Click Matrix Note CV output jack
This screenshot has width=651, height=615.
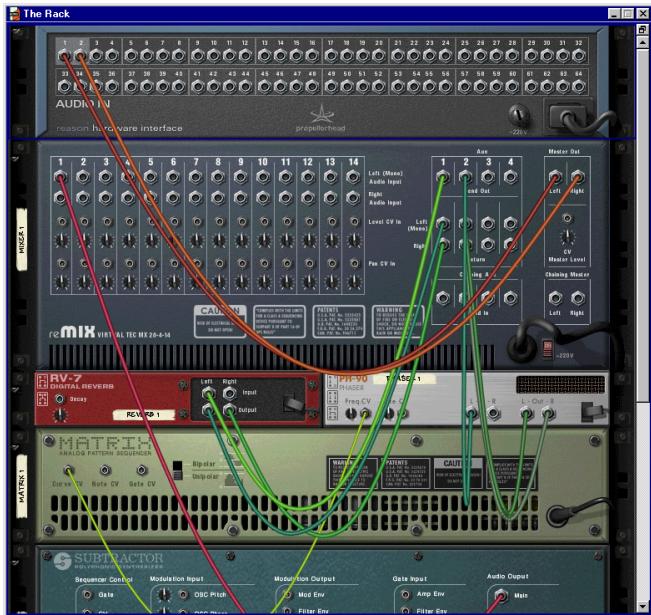tap(105, 470)
